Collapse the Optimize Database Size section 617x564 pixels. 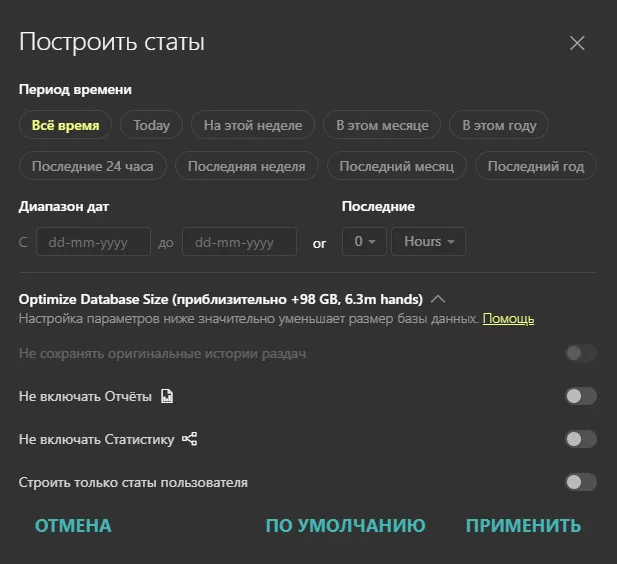[x=438, y=298]
